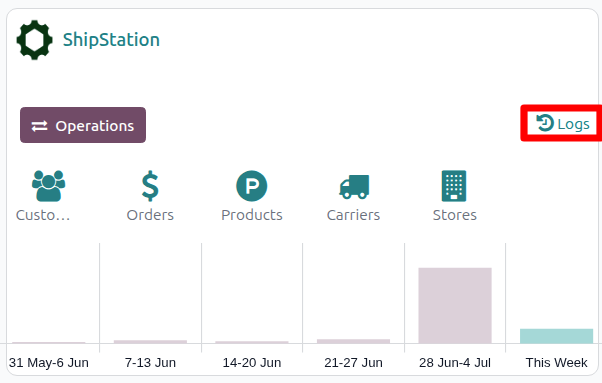Click the swap arrows icon in Operations
602x383 pixels.
(x=40, y=126)
